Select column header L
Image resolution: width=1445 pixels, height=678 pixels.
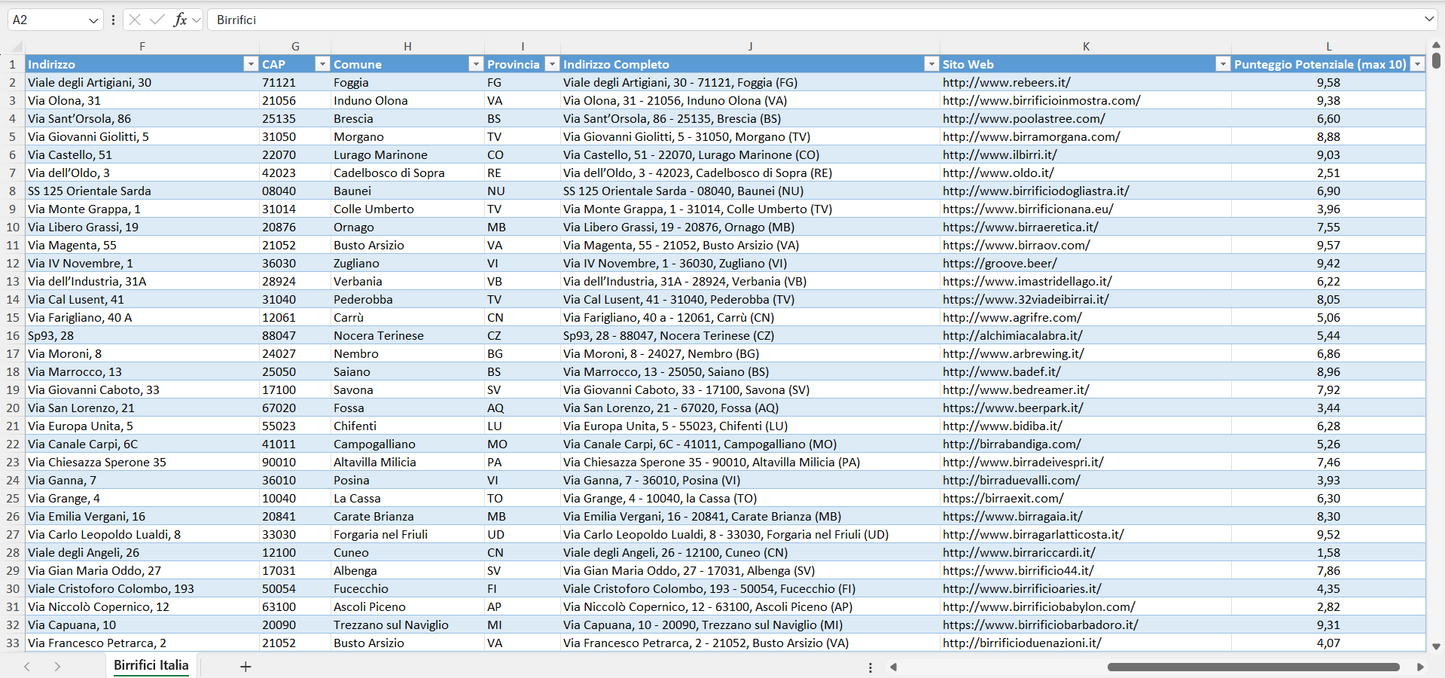1328,46
